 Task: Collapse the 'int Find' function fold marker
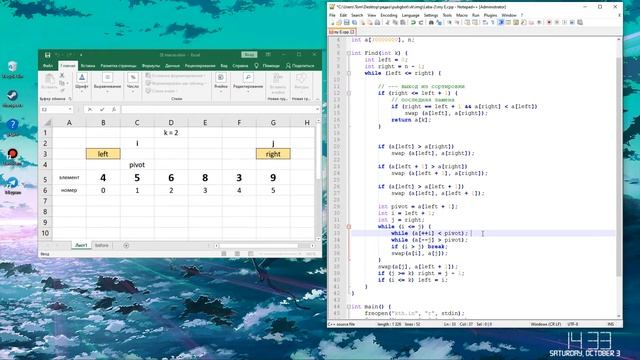click(349, 53)
